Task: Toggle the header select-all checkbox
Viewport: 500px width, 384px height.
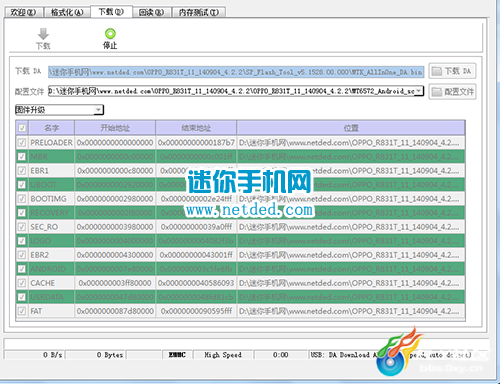Action: [x=22, y=128]
